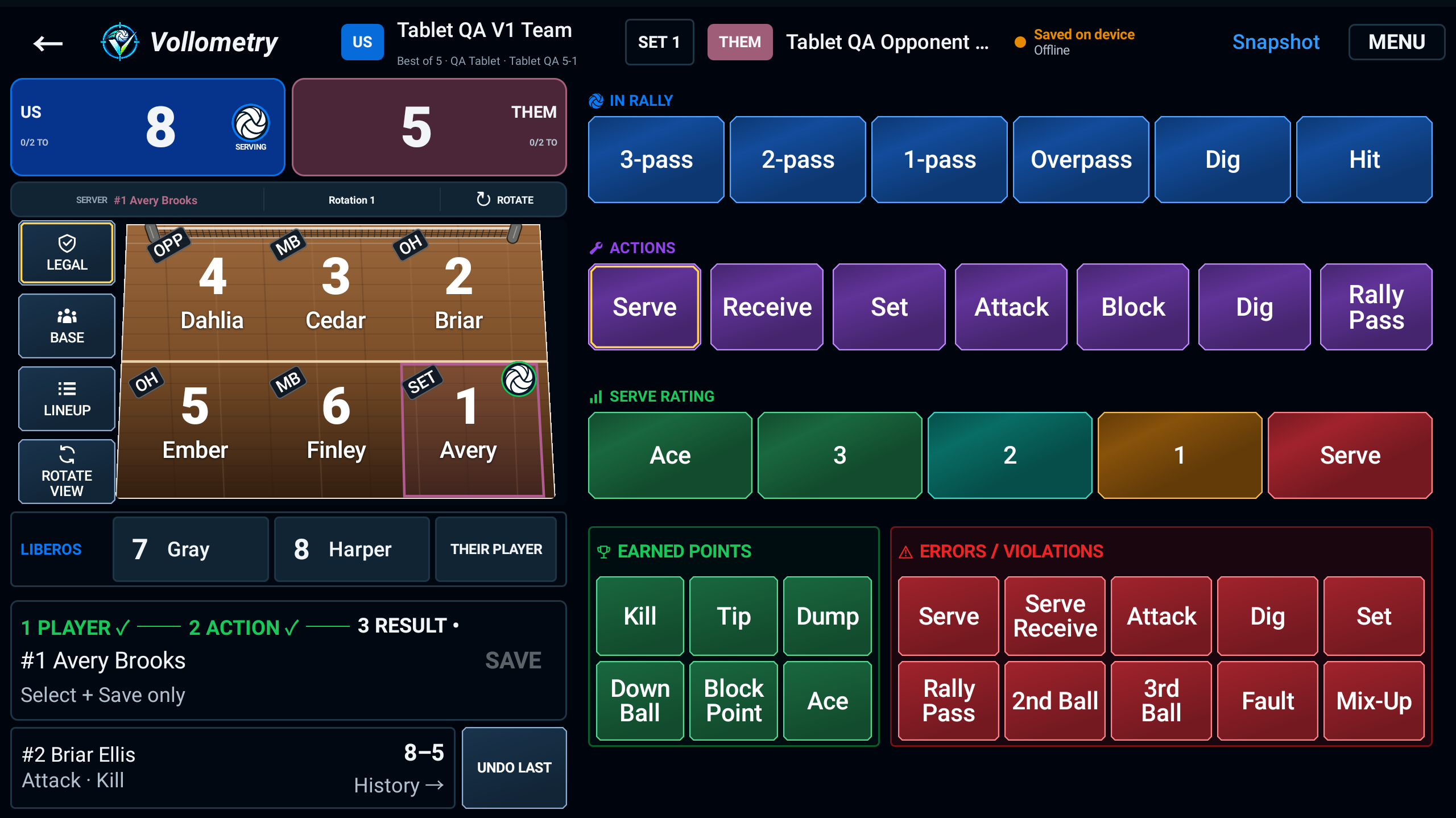Add point on THEM score panel
Image resolution: width=1456 pixels, height=818 pixels.
coord(429,127)
